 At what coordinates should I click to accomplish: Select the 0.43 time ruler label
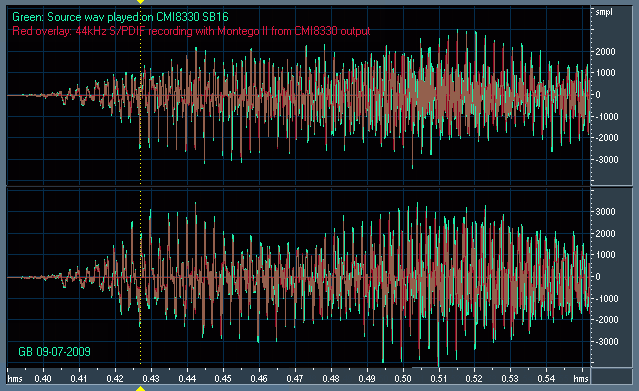pos(151,379)
